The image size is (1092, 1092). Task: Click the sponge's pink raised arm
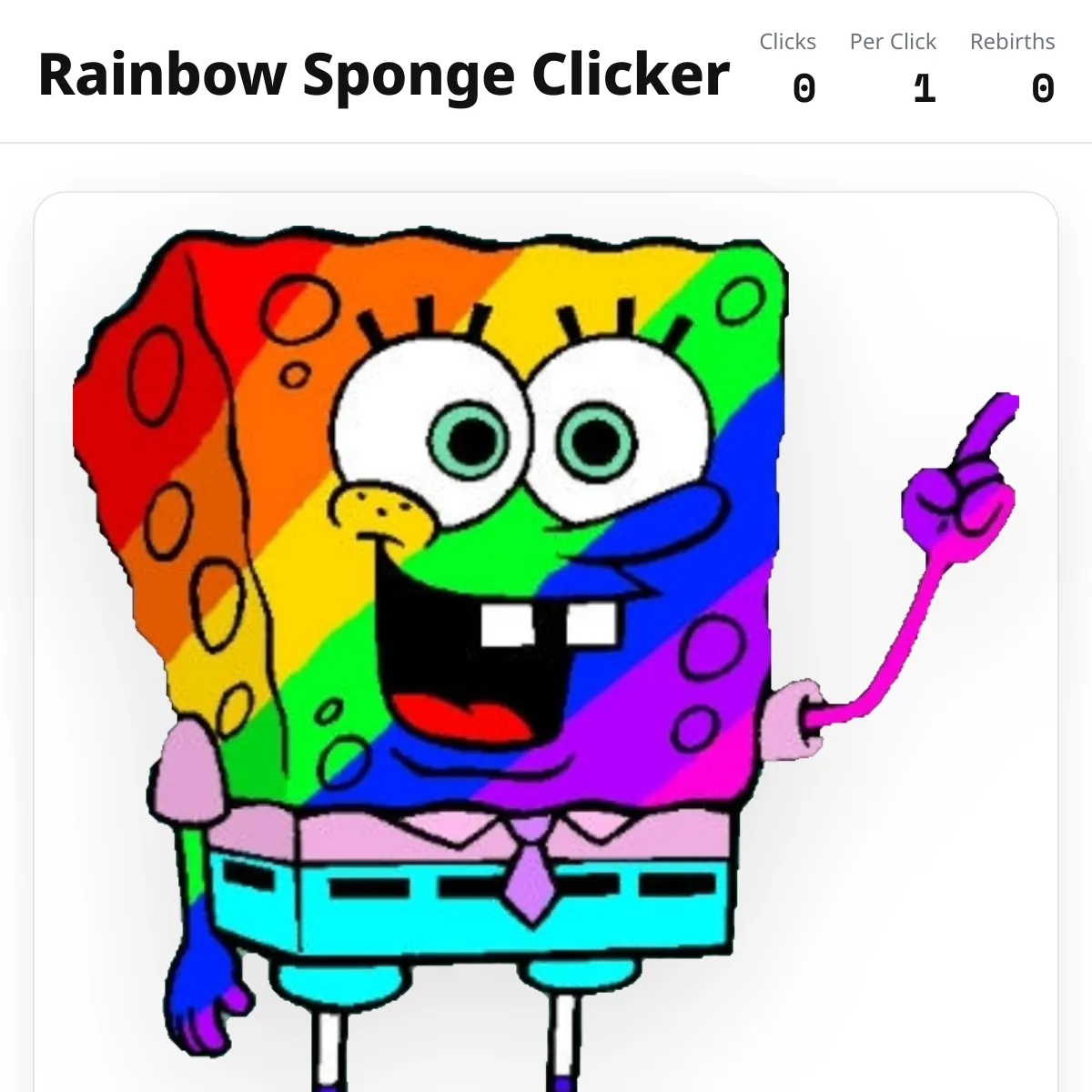(878, 637)
